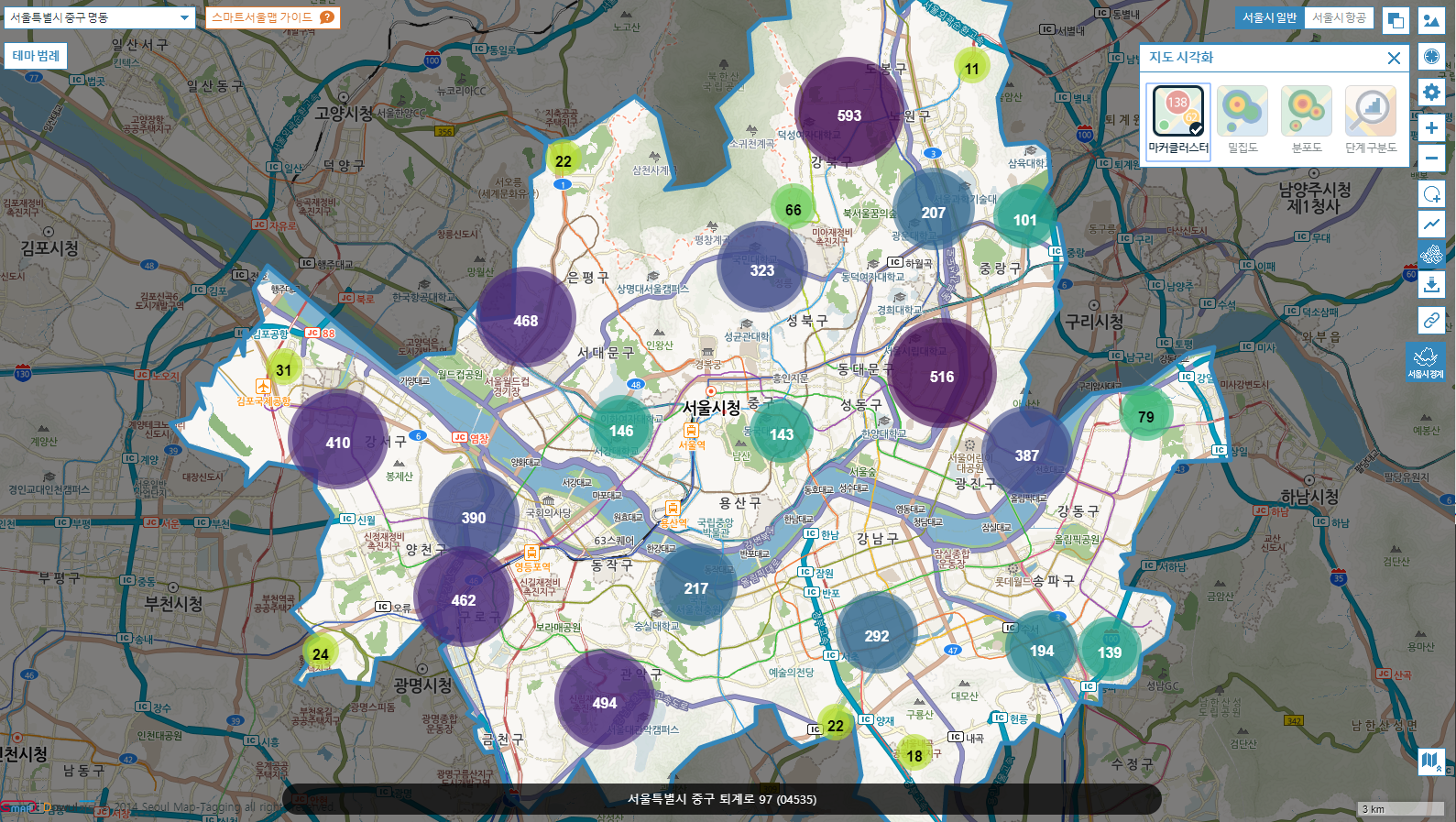Viewport: 1456px width, 822px height.
Task: Select the 분포도 visualization option
Action: (x=1307, y=122)
